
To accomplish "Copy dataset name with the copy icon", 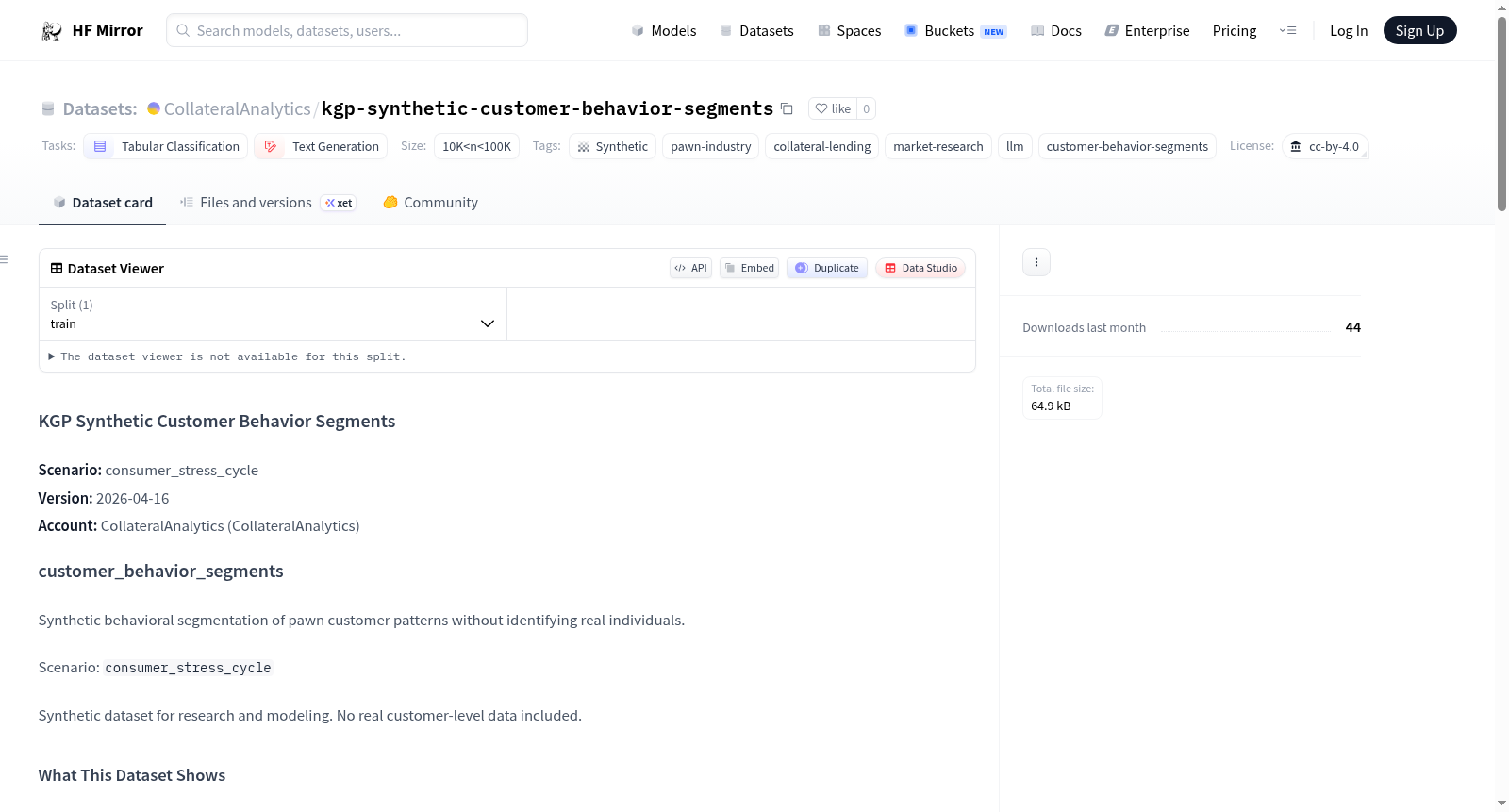I will [x=787, y=108].
